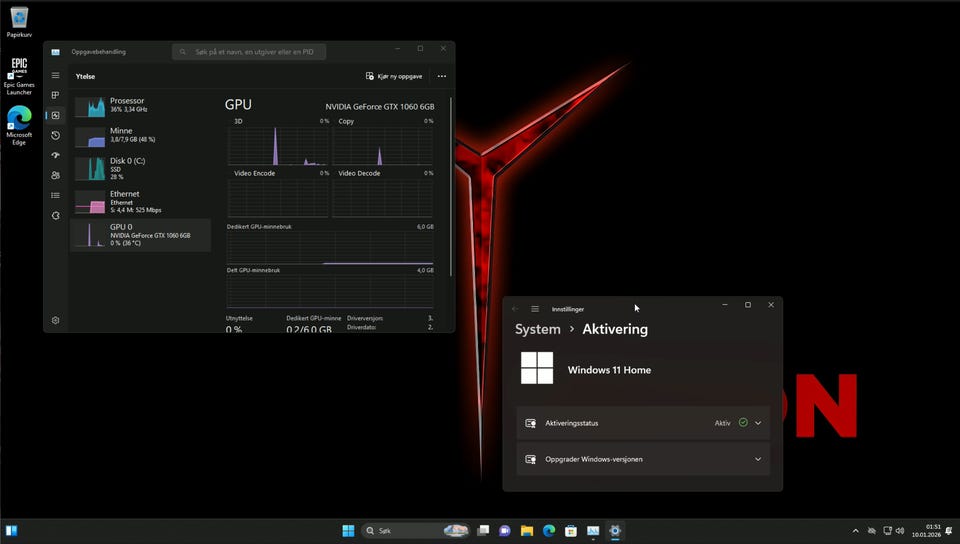Open the Video Encode graph dropdown

(254, 173)
